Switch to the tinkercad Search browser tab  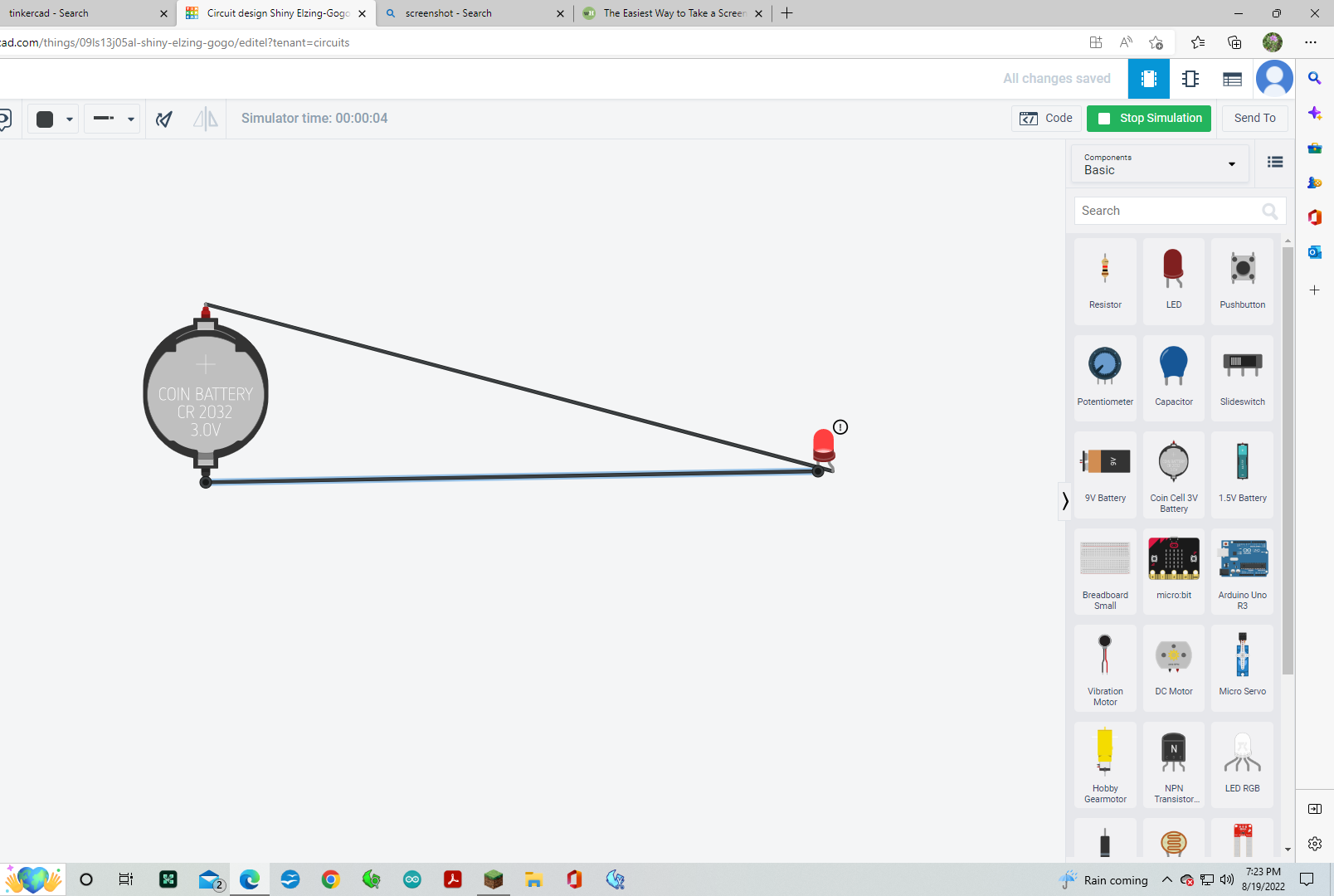pyautogui.click(x=83, y=13)
